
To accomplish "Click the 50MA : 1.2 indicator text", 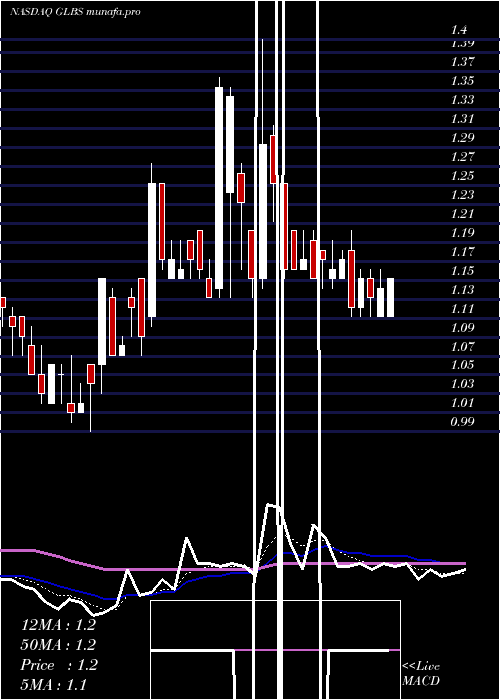I will [58, 645].
